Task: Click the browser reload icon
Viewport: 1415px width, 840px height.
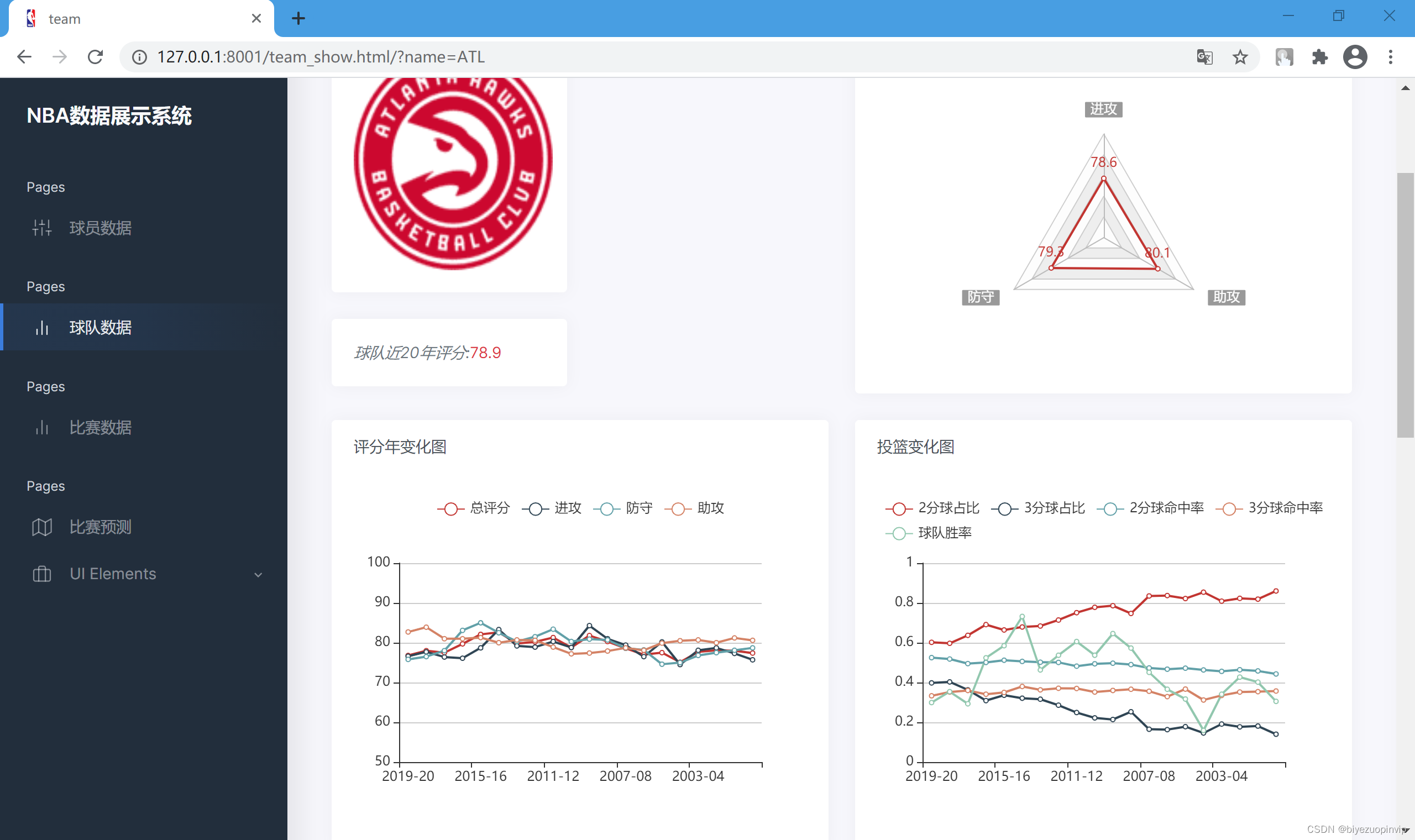Action: [x=95, y=56]
